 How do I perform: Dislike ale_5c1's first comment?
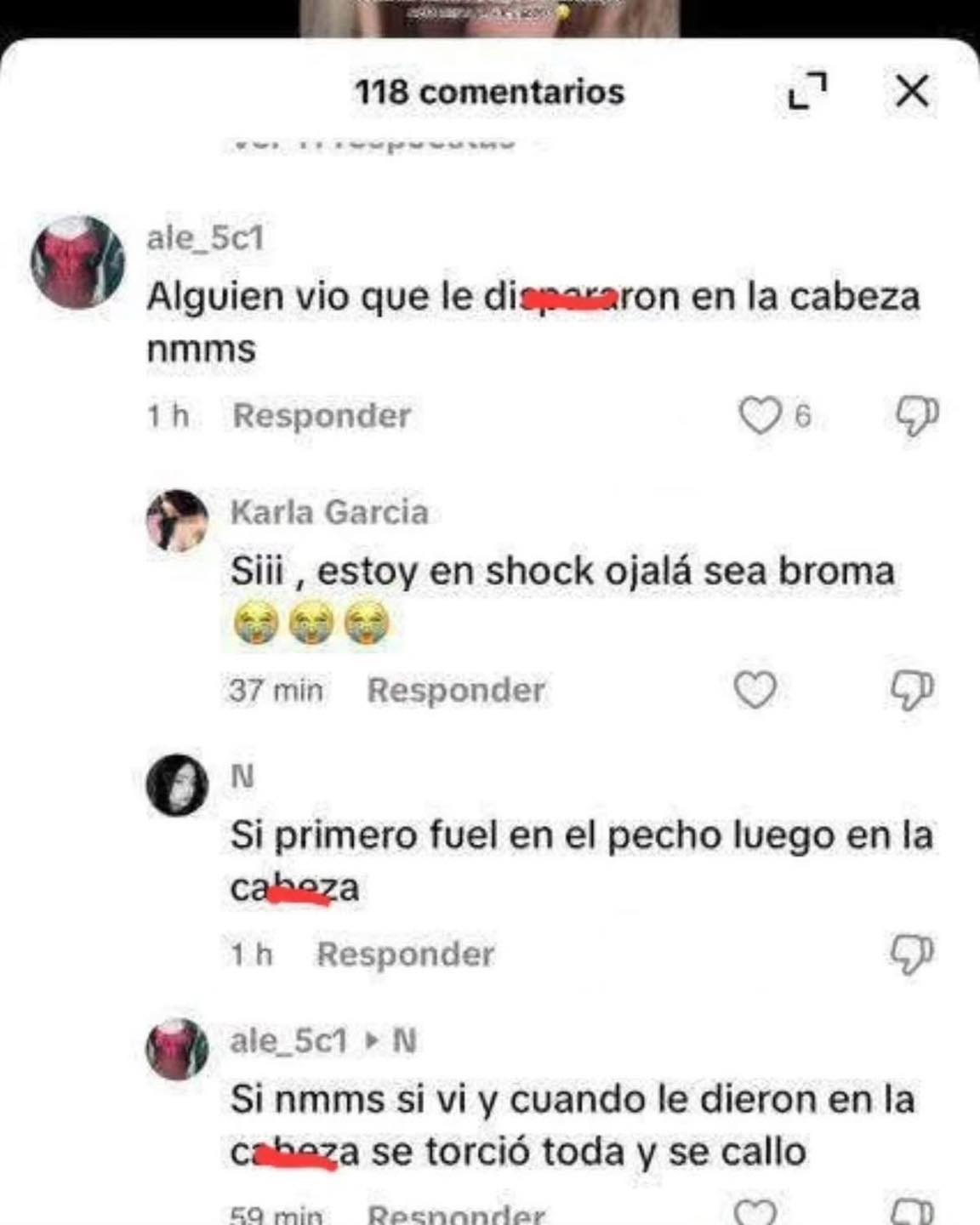pyautogui.click(x=916, y=415)
